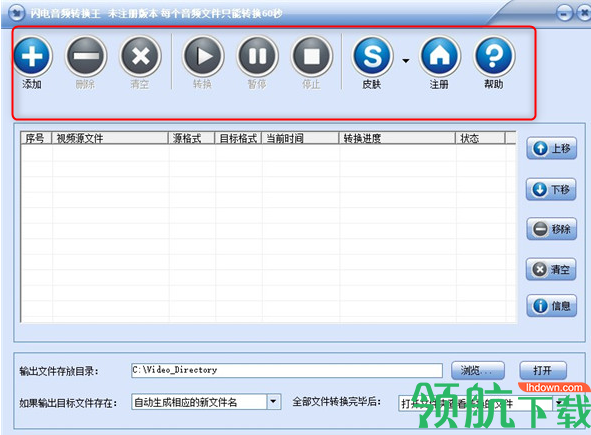The image size is (591, 435).
Task: Click the app logo icon in title bar
Action: click(x=16, y=14)
